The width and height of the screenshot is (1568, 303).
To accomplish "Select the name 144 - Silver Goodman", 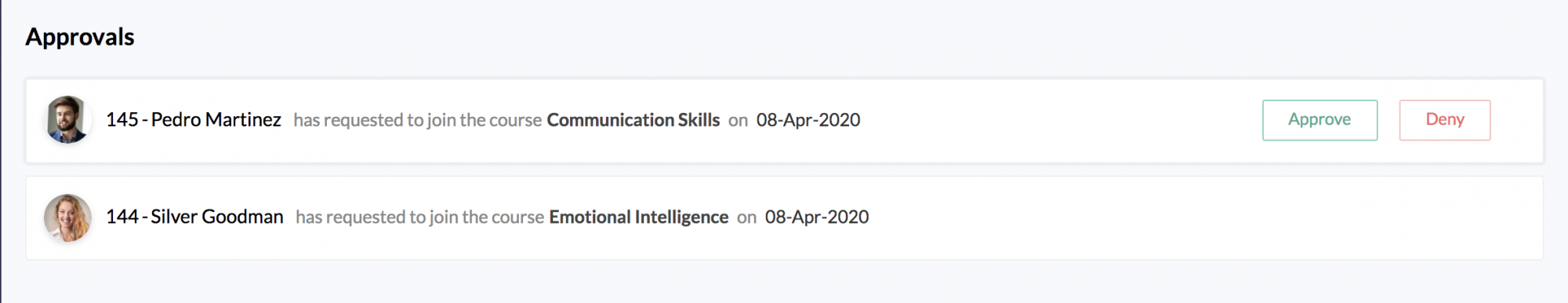I will (194, 217).
